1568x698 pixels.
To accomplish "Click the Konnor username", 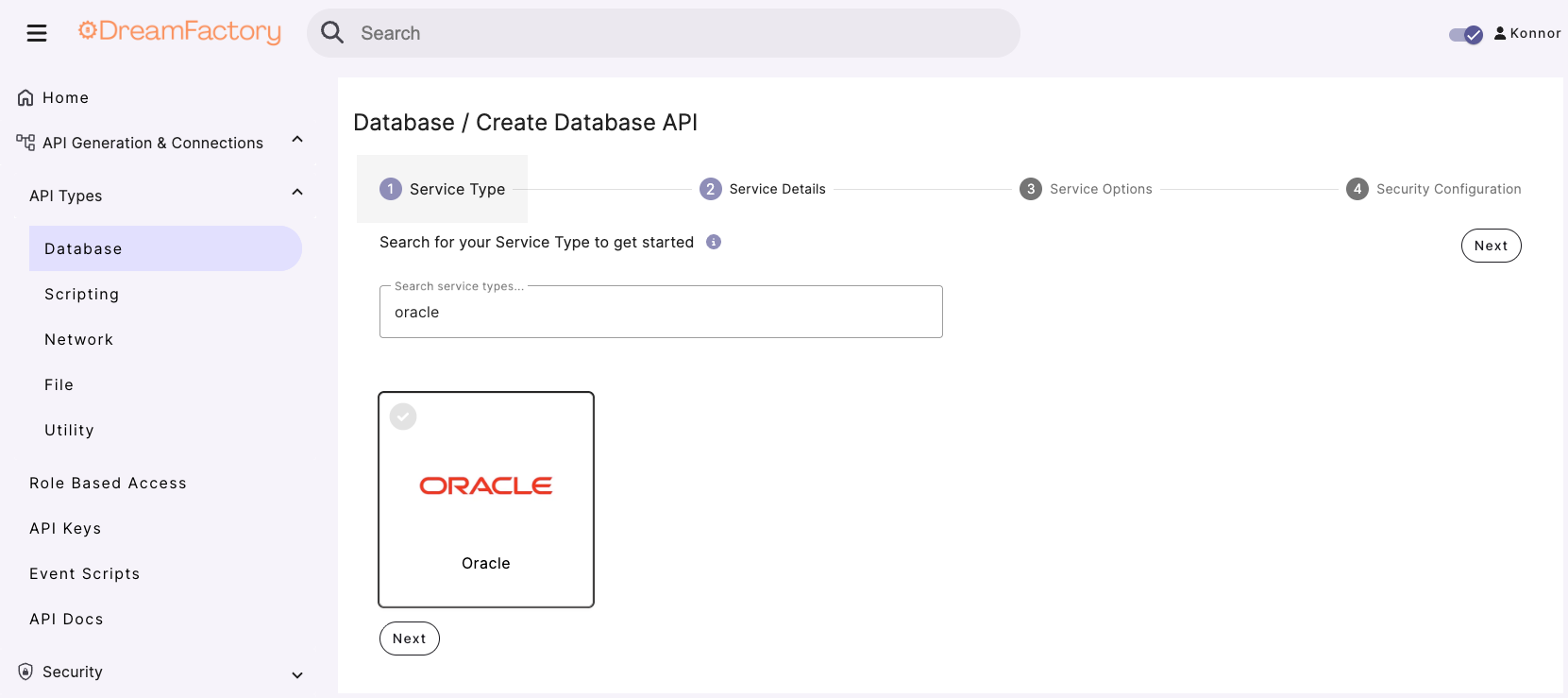I will pyautogui.click(x=1535, y=33).
